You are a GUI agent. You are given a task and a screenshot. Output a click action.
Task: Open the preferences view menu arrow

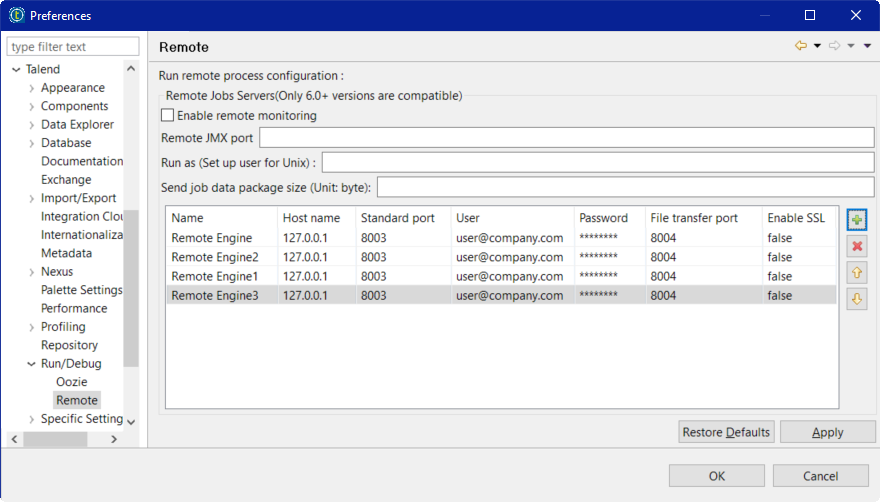867,46
